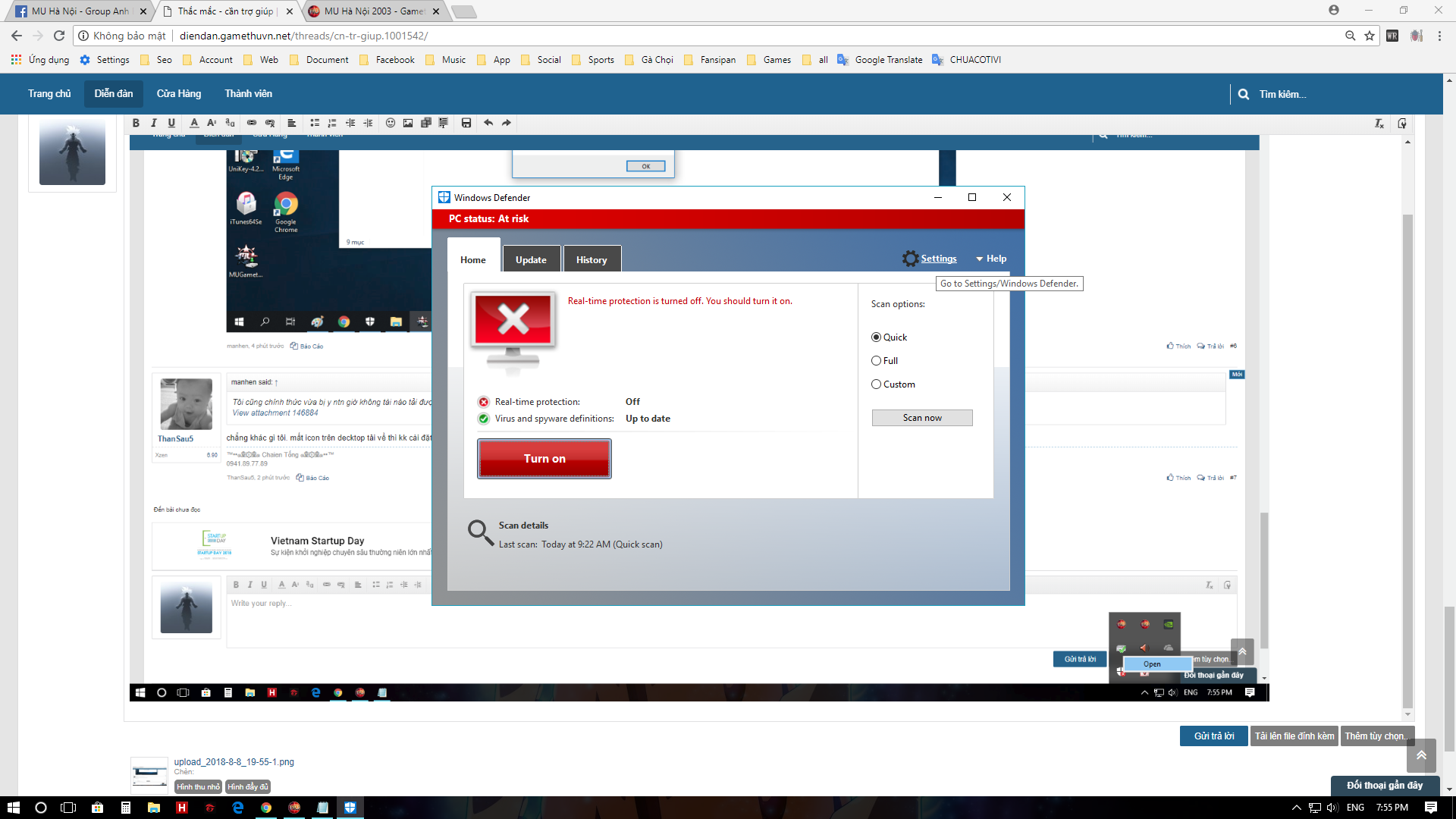Screen dimensions: 1456x819
Task: Open the Cửa Hàng menu item
Action: click(179, 94)
